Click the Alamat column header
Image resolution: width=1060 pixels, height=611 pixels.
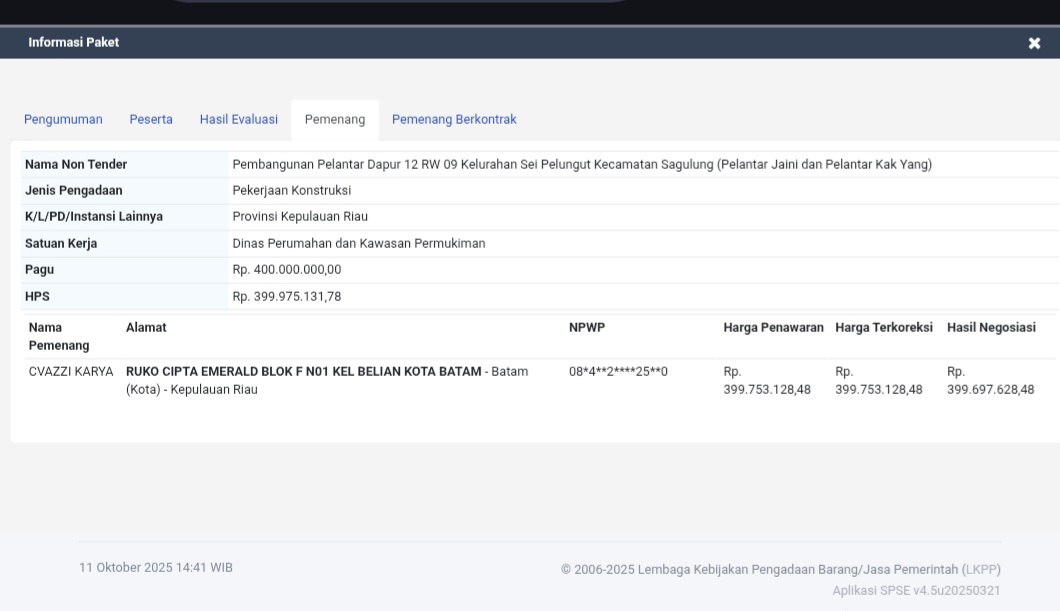tap(146, 328)
